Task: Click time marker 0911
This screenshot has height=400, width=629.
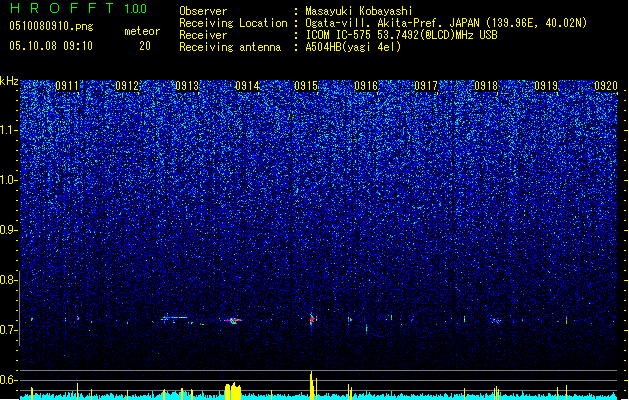Action: point(67,86)
